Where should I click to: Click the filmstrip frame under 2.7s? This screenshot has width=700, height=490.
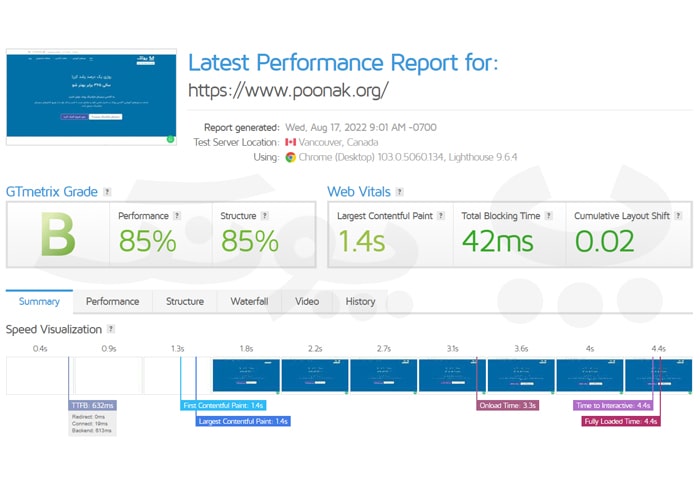(x=384, y=377)
